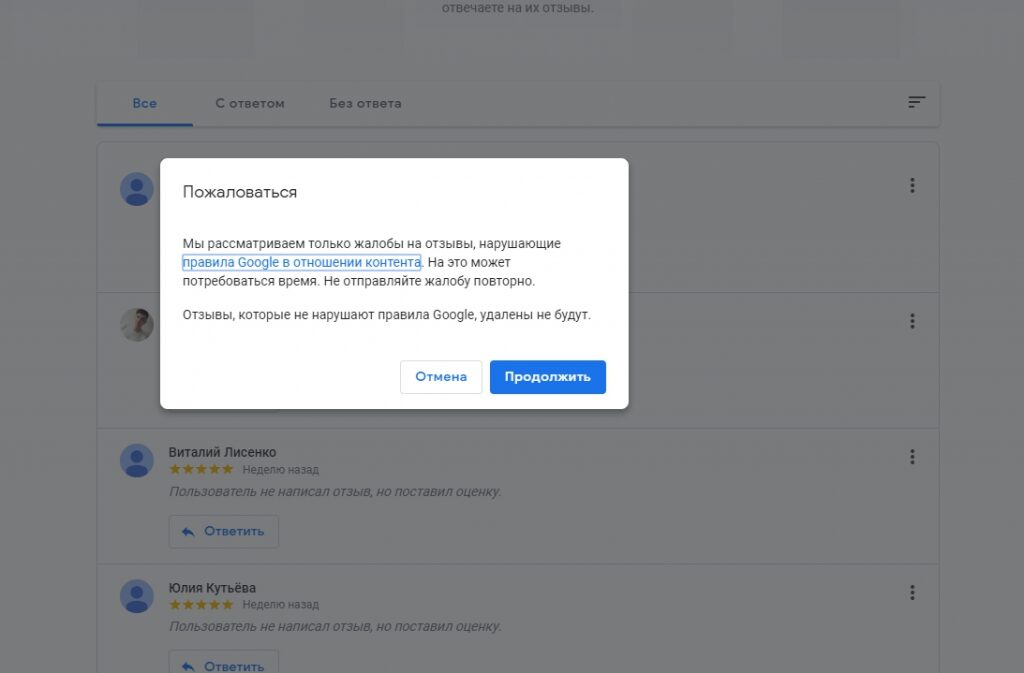This screenshot has width=1024, height=673.
Task: Open three-dot menu for Виталий Лисенко's review
Action: pos(912,457)
